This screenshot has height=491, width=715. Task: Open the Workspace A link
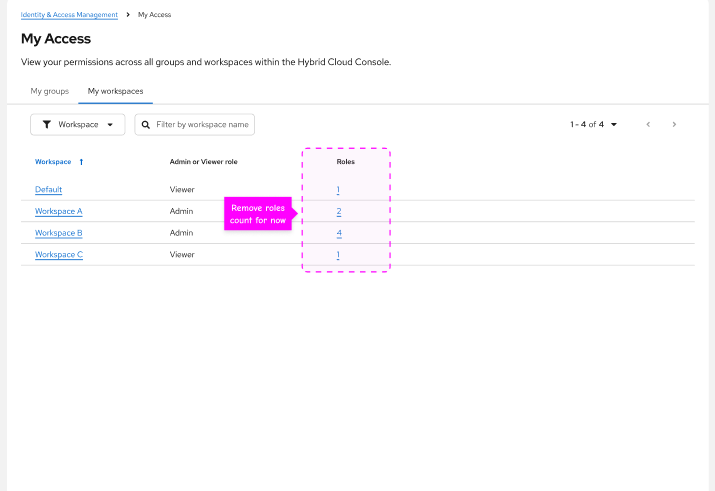click(58, 211)
